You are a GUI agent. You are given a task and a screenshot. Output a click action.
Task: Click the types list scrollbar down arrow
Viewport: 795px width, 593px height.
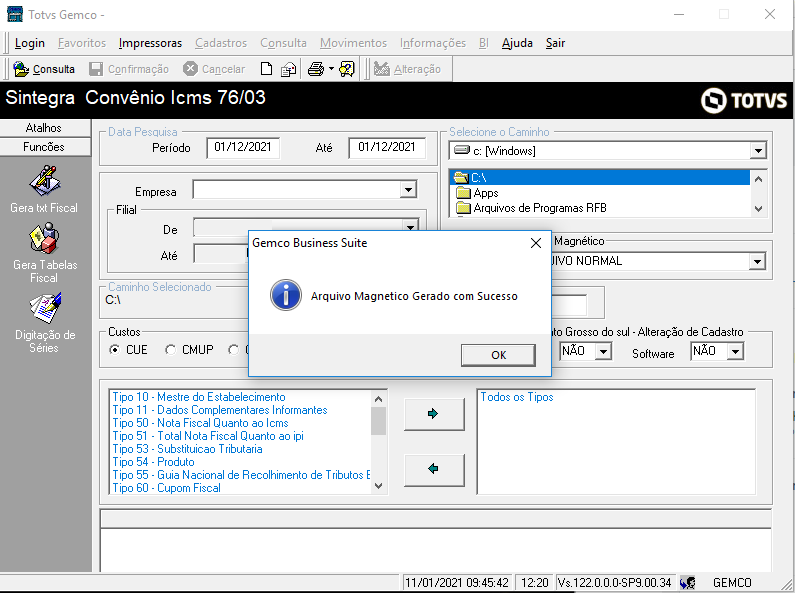(x=378, y=486)
